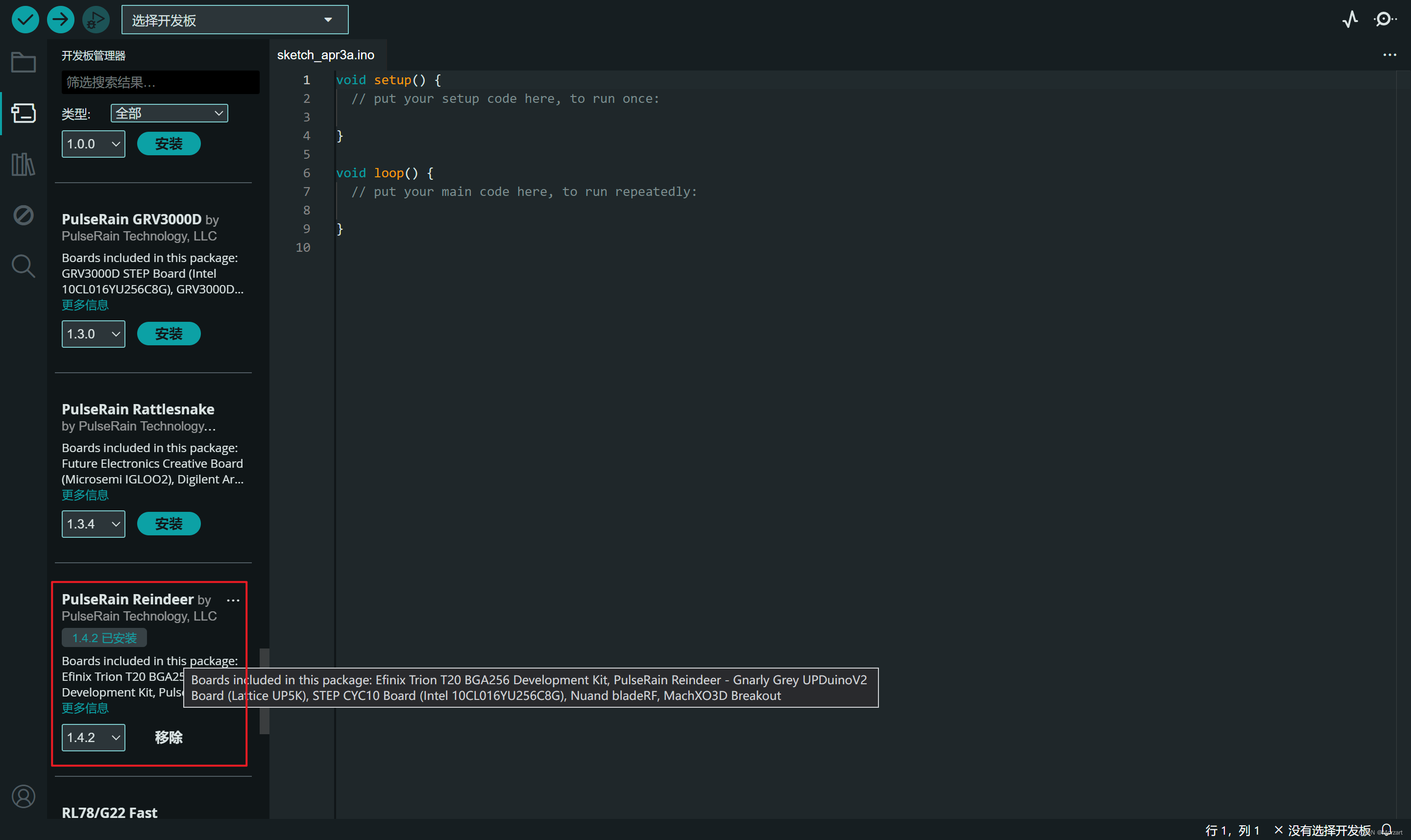Open the user account profile icon
The image size is (1411, 840).
point(23,796)
